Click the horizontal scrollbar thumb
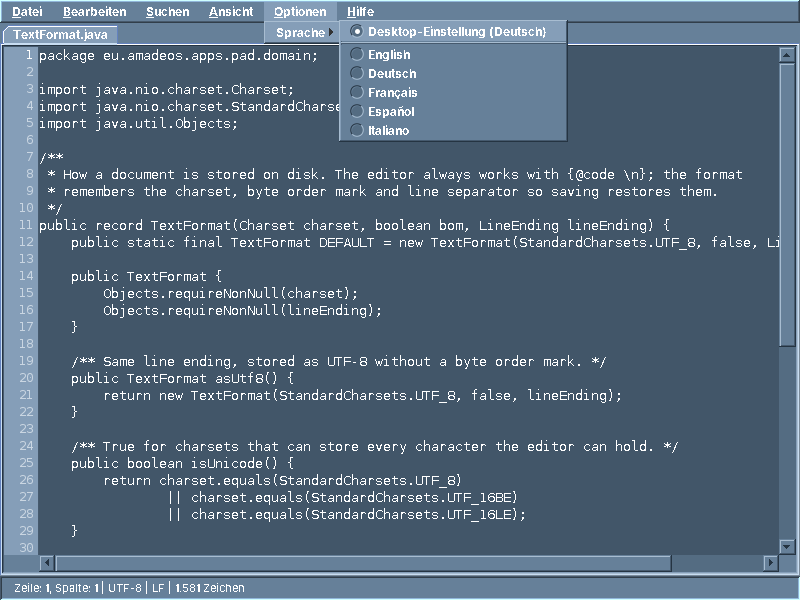 363,563
